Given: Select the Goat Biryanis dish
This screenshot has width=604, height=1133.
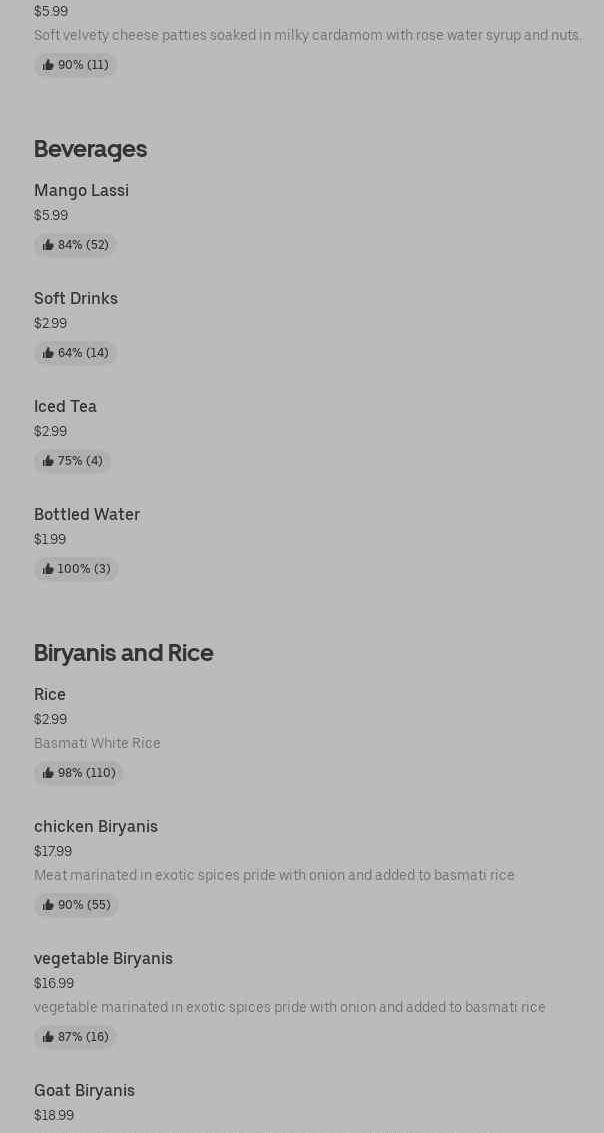Looking at the screenshot, I should coord(84,1090).
